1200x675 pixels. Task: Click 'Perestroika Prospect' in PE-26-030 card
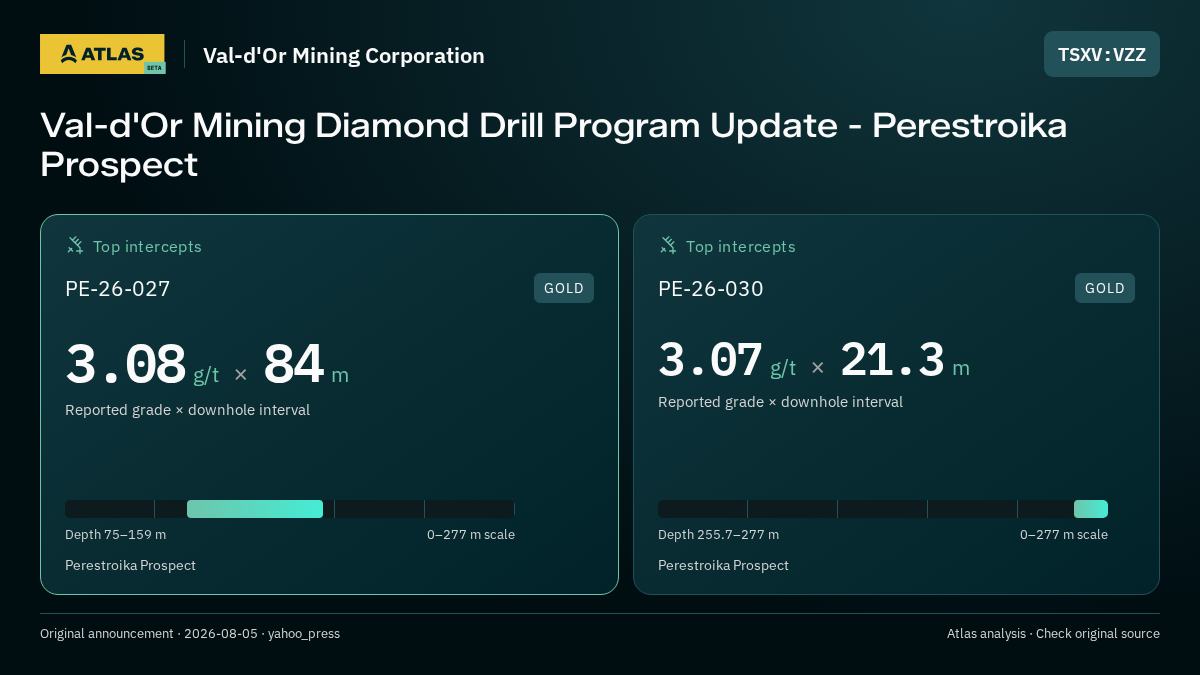click(724, 566)
